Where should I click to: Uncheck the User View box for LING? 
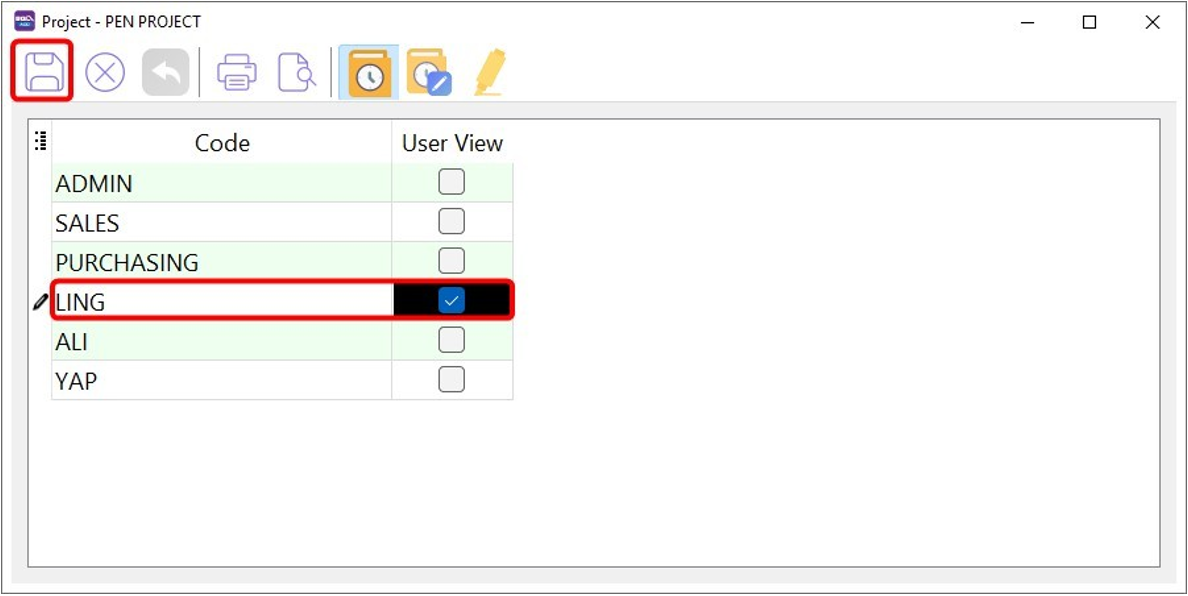pyautogui.click(x=451, y=299)
